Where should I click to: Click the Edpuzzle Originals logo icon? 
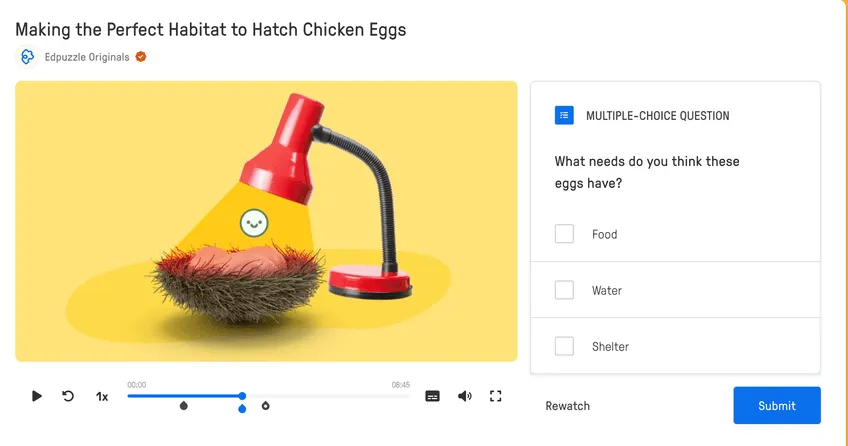pyautogui.click(x=27, y=57)
